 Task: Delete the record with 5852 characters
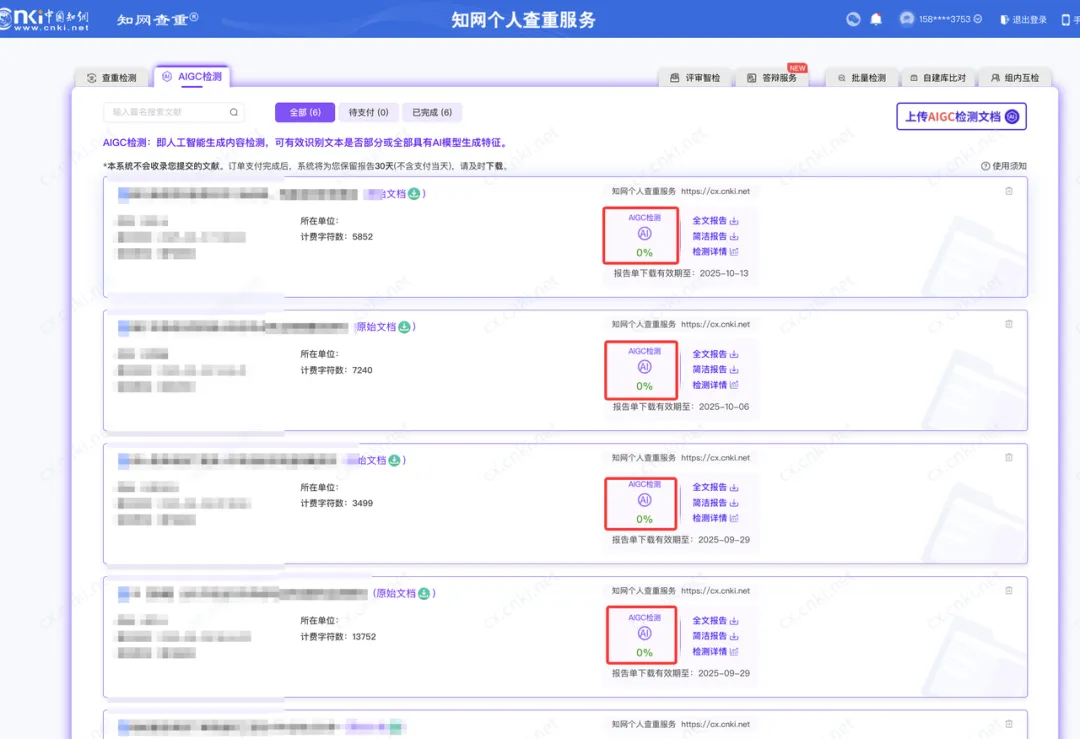1009,191
